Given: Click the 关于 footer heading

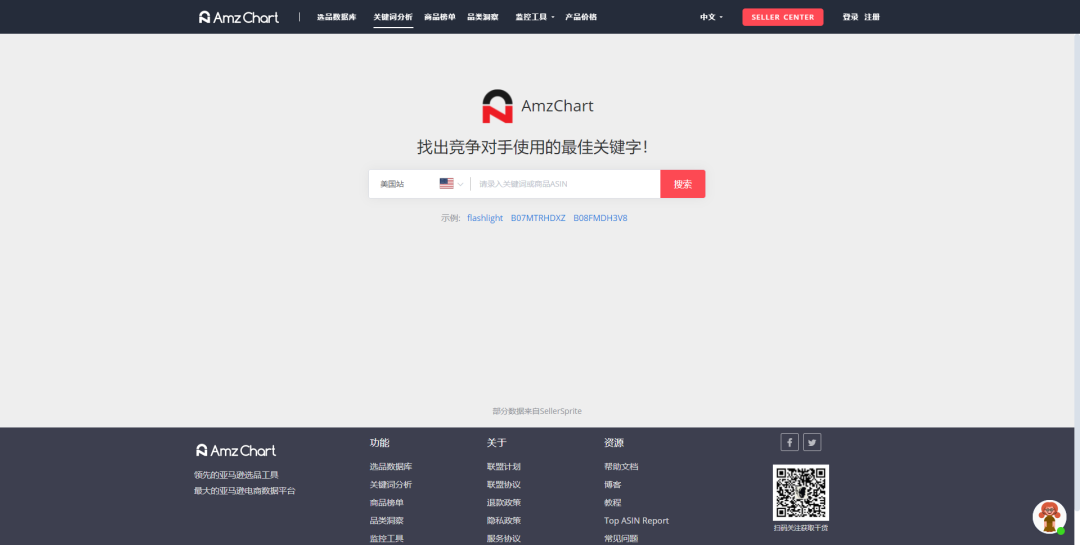Looking at the screenshot, I should tap(497, 442).
